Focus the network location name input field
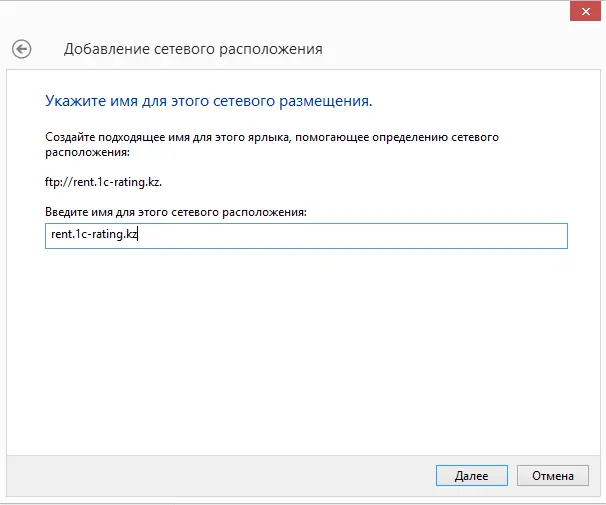Screen dimensions: 606x505 306,236
